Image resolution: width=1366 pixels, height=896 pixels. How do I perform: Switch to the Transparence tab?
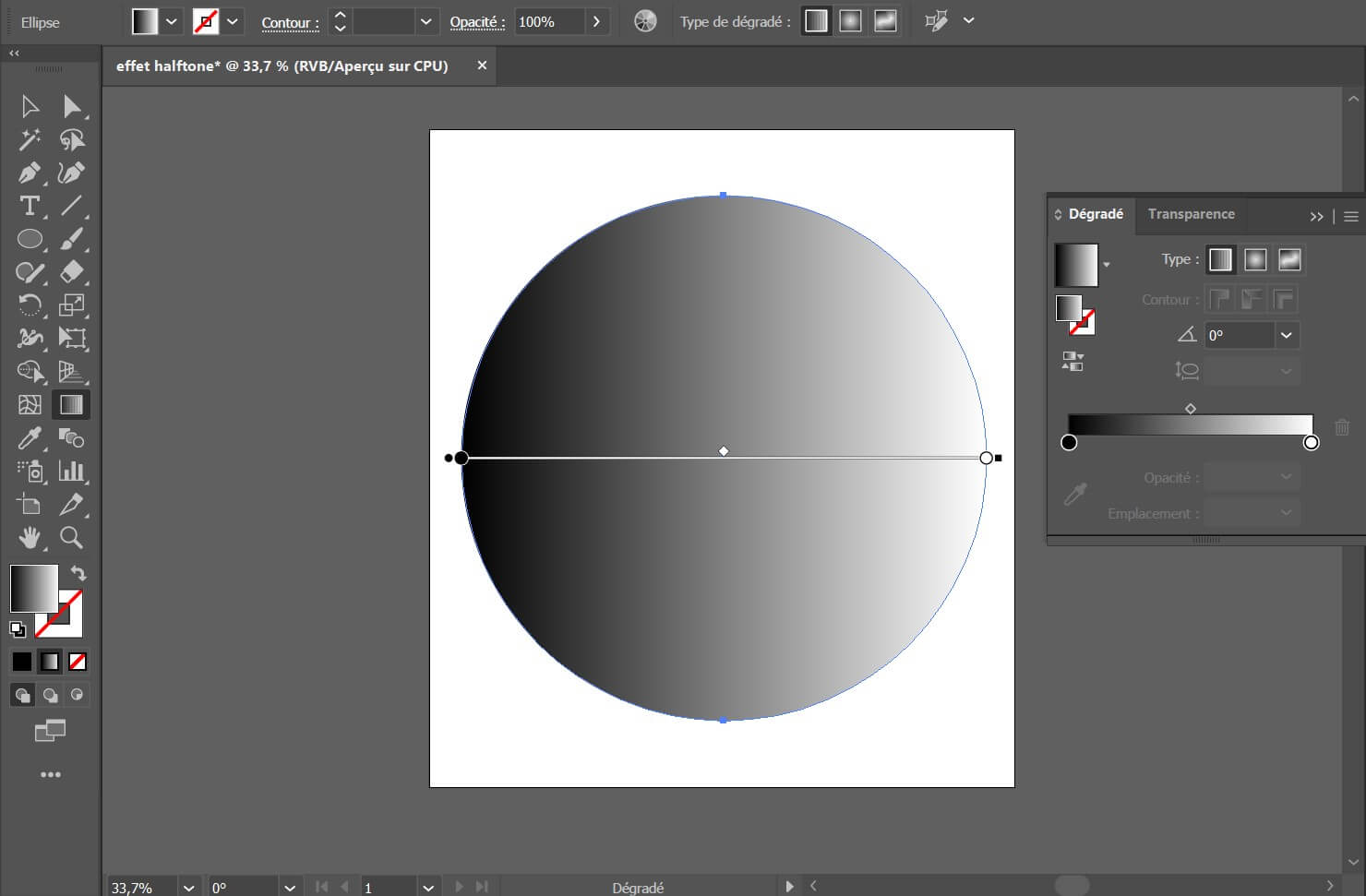coord(1191,214)
